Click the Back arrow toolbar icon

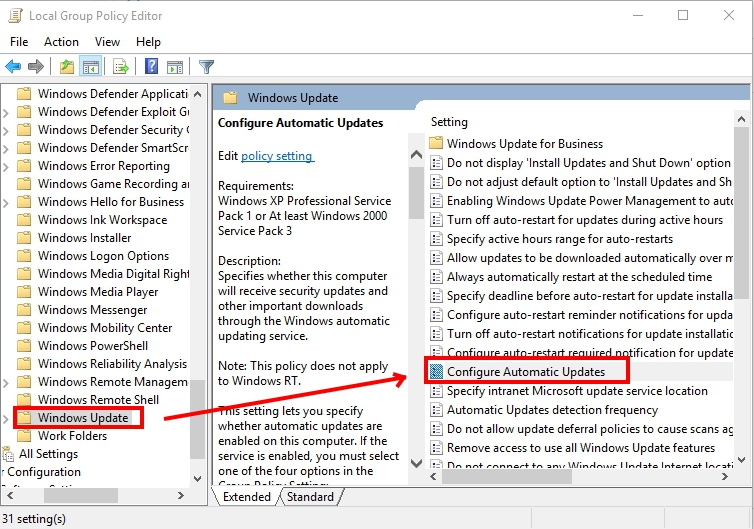(13, 66)
